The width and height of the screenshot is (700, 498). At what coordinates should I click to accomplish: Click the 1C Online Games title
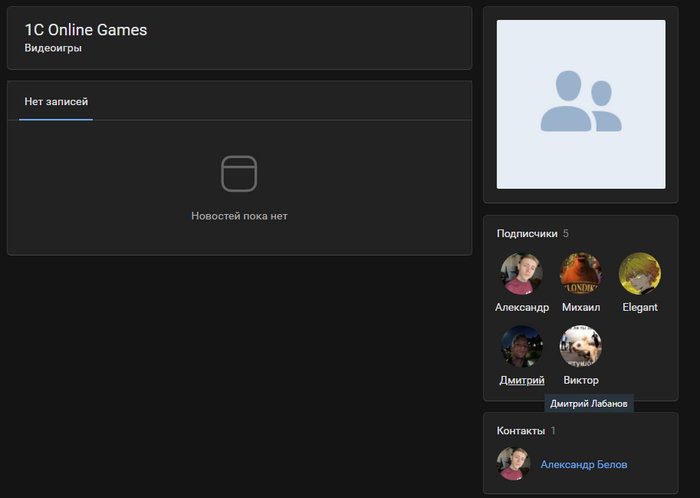[x=85, y=30]
